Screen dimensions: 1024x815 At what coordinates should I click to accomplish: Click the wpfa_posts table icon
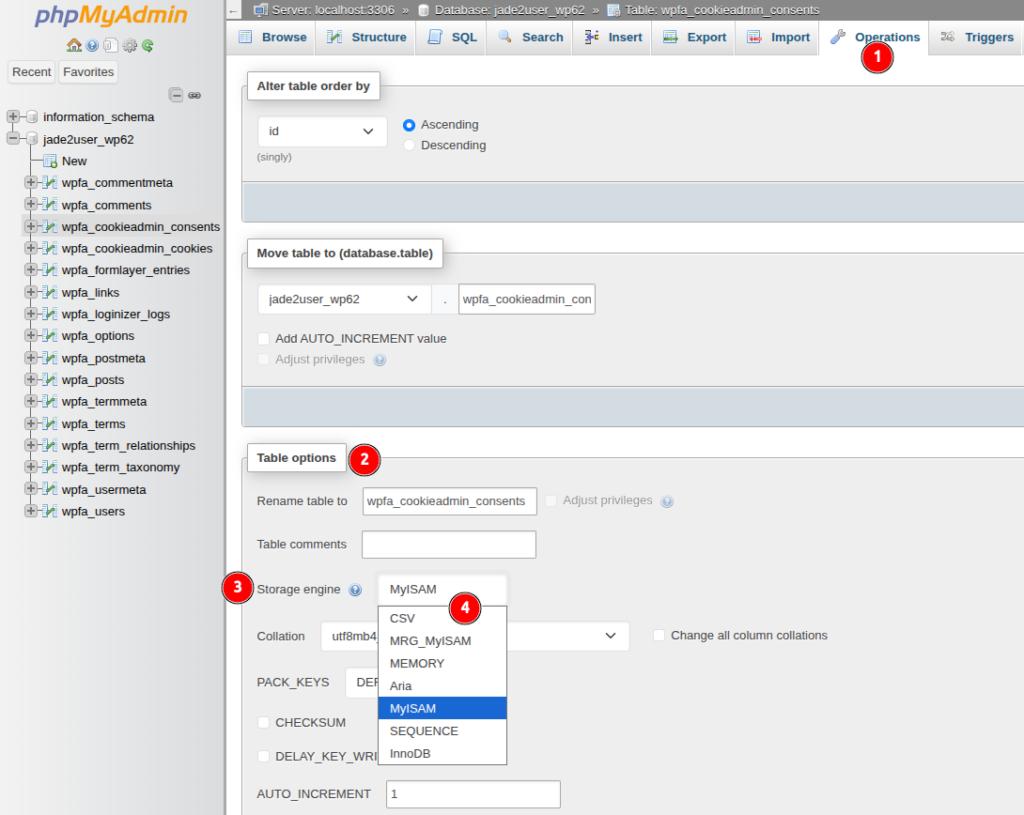(50, 379)
